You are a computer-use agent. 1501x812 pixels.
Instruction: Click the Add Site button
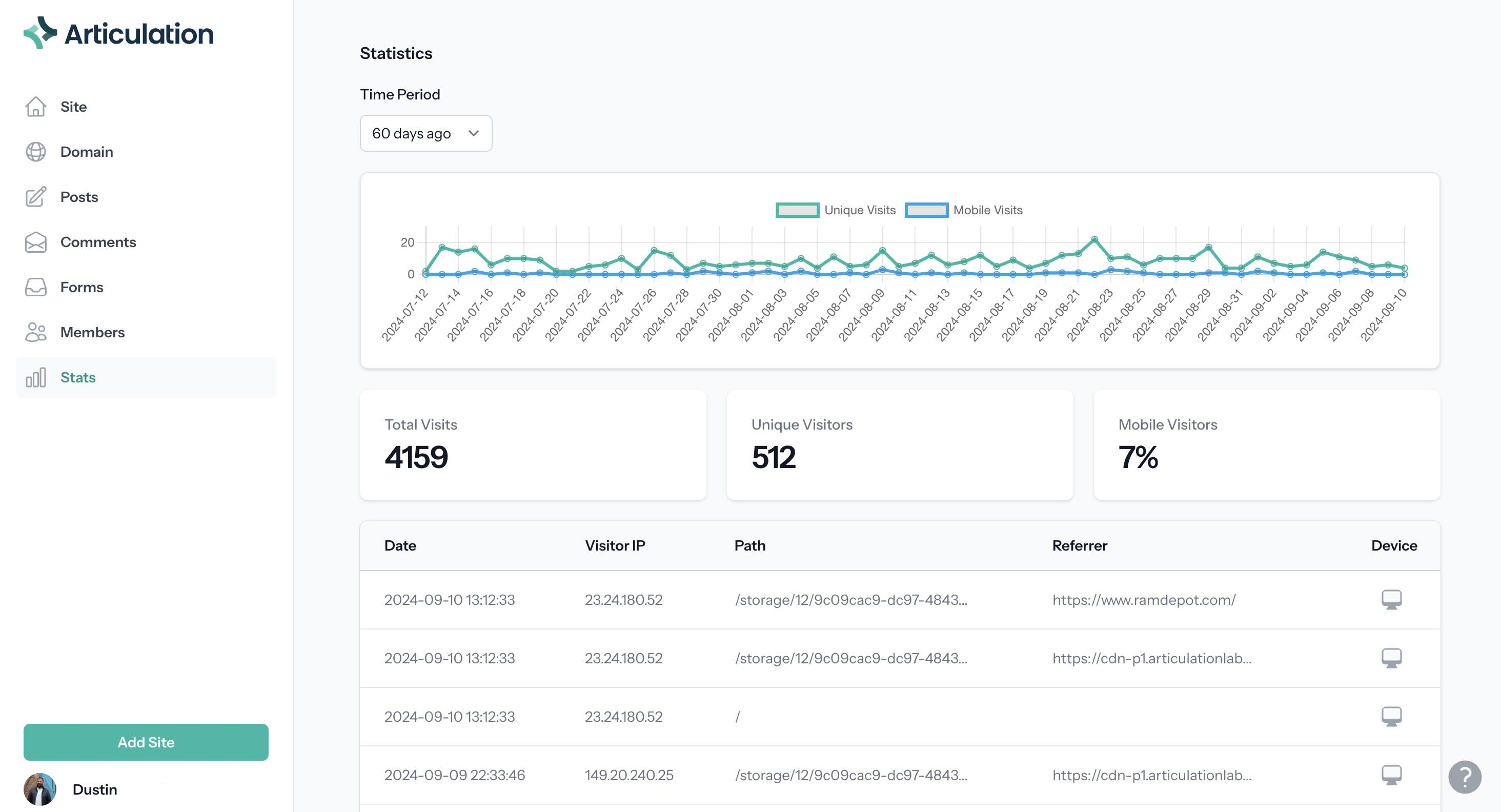[x=146, y=742]
